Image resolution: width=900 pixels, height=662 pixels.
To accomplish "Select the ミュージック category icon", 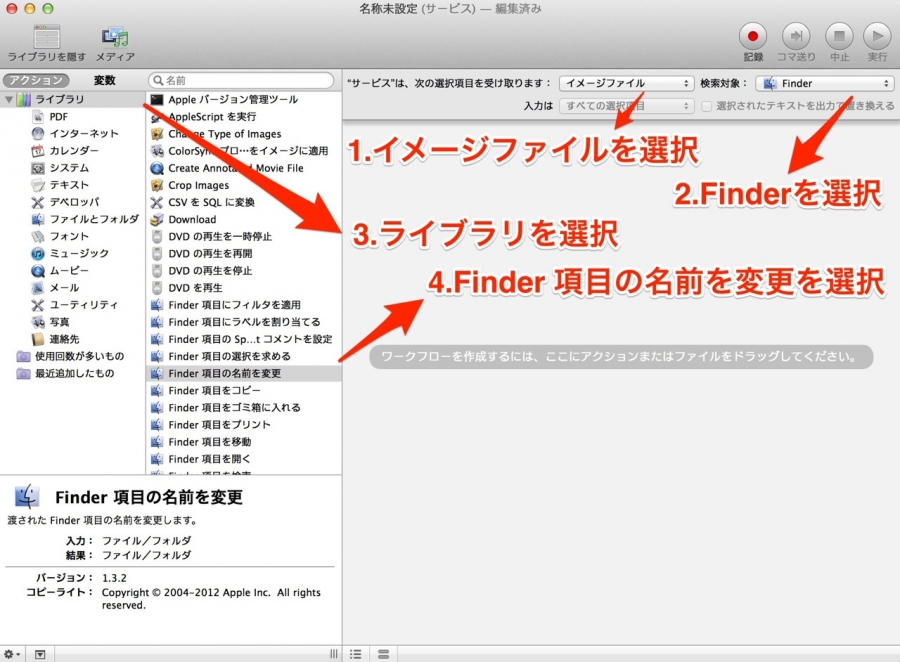I will 38,253.
